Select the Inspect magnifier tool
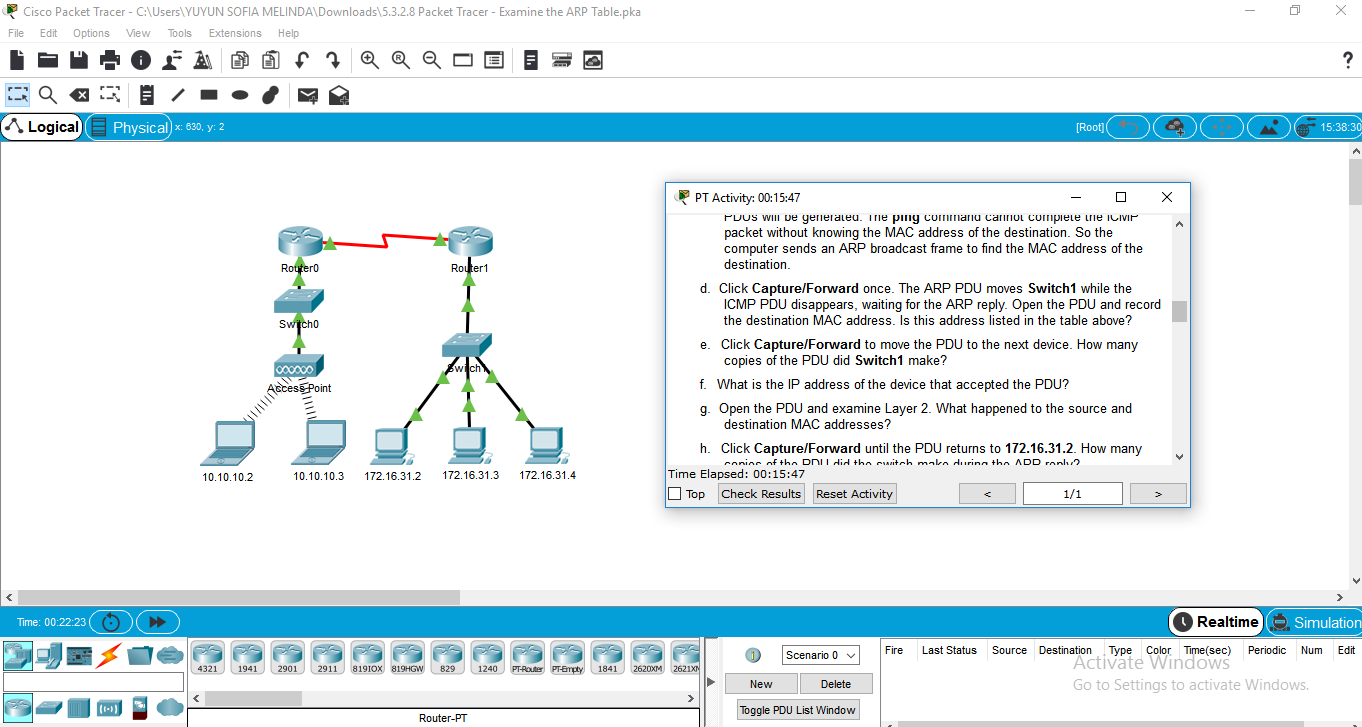1362x727 pixels. (x=46, y=95)
